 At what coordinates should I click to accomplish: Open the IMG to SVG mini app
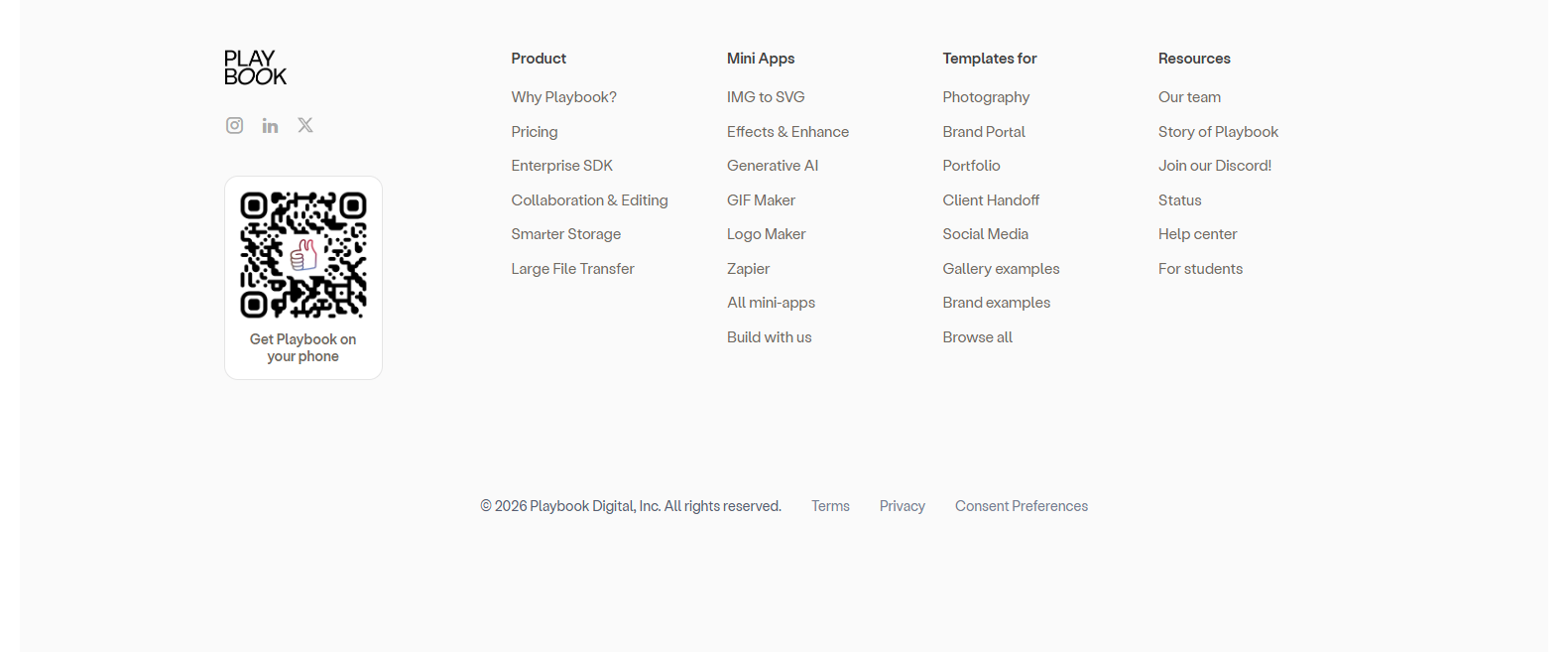click(766, 96)
